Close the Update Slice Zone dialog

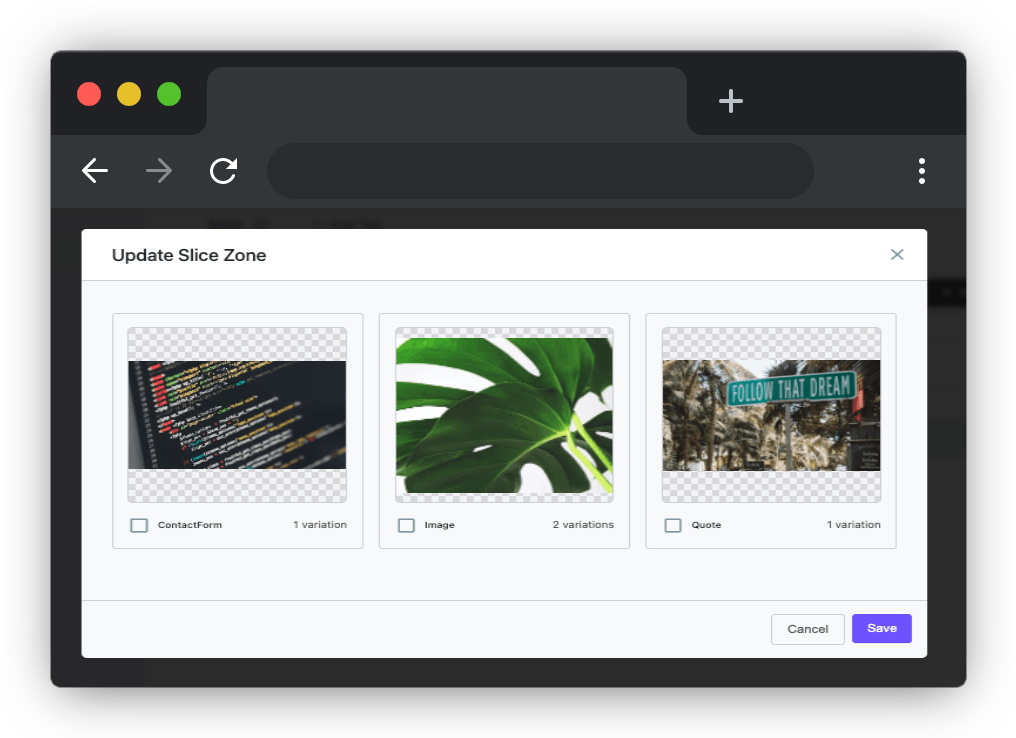point(897,255)
